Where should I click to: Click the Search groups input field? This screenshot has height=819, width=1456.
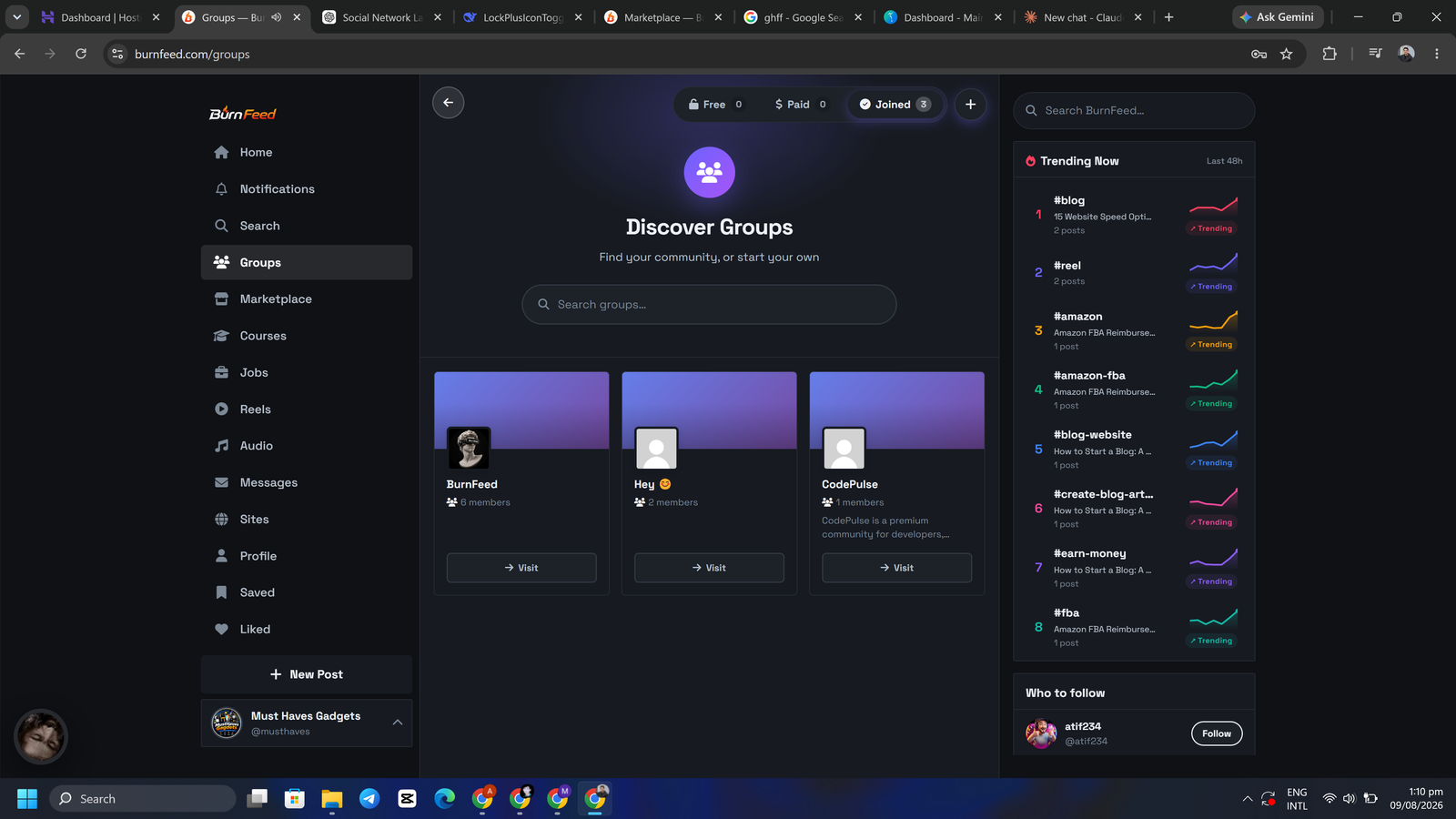pyautogui.click(x=709, y=305)
